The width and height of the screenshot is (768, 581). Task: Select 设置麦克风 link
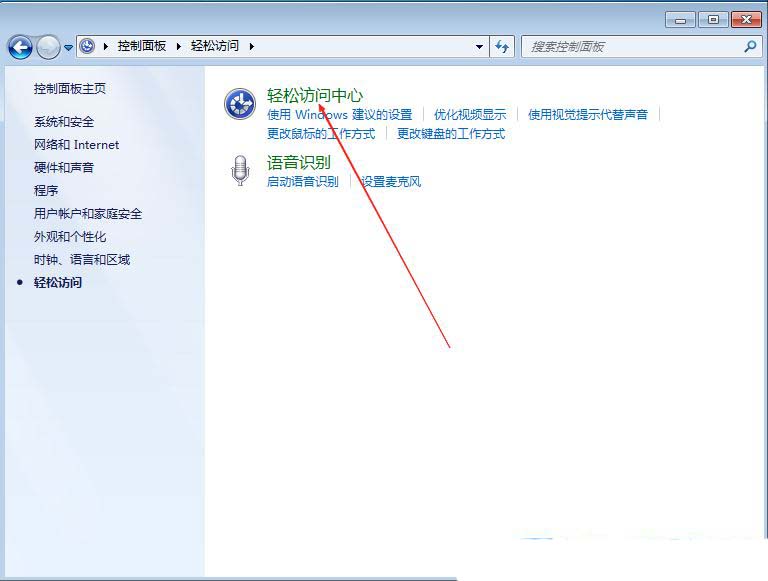pyautogui.click(x=391, y=182)
